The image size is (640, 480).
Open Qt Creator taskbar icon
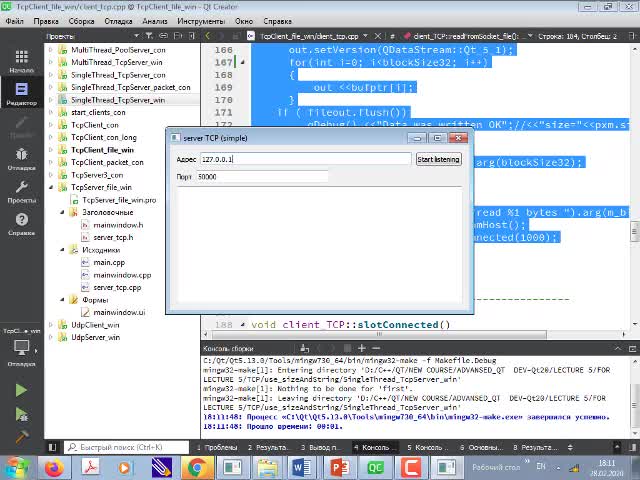tap(375, 467)
